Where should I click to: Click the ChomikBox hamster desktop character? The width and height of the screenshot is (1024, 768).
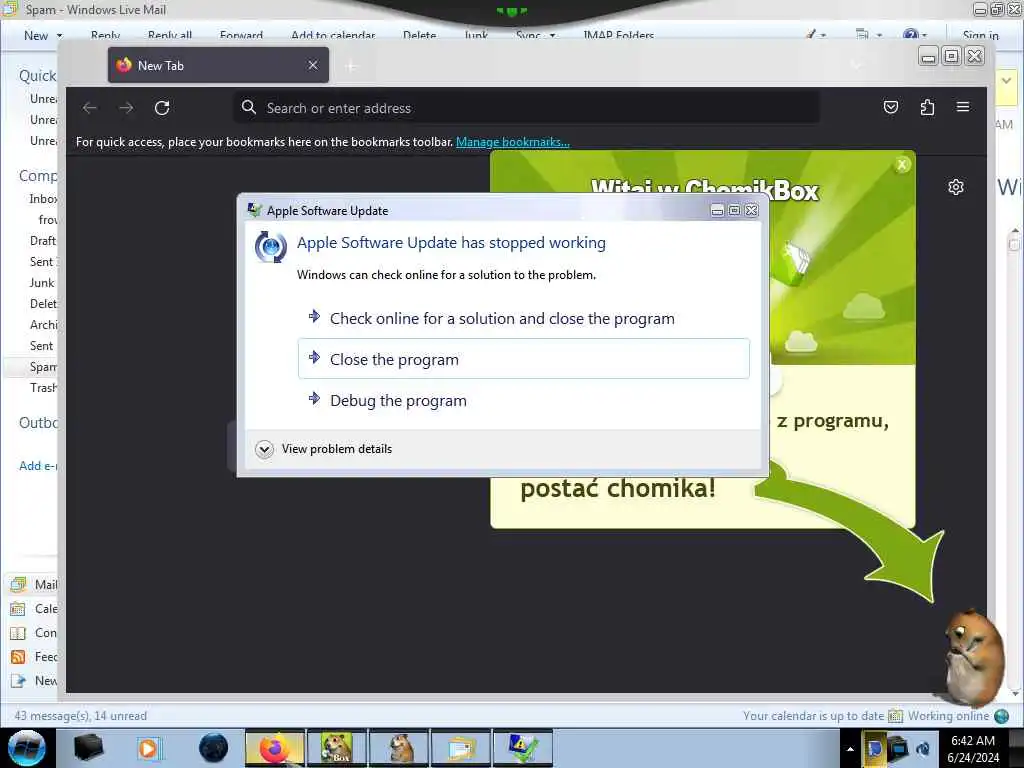click(973, 656)
